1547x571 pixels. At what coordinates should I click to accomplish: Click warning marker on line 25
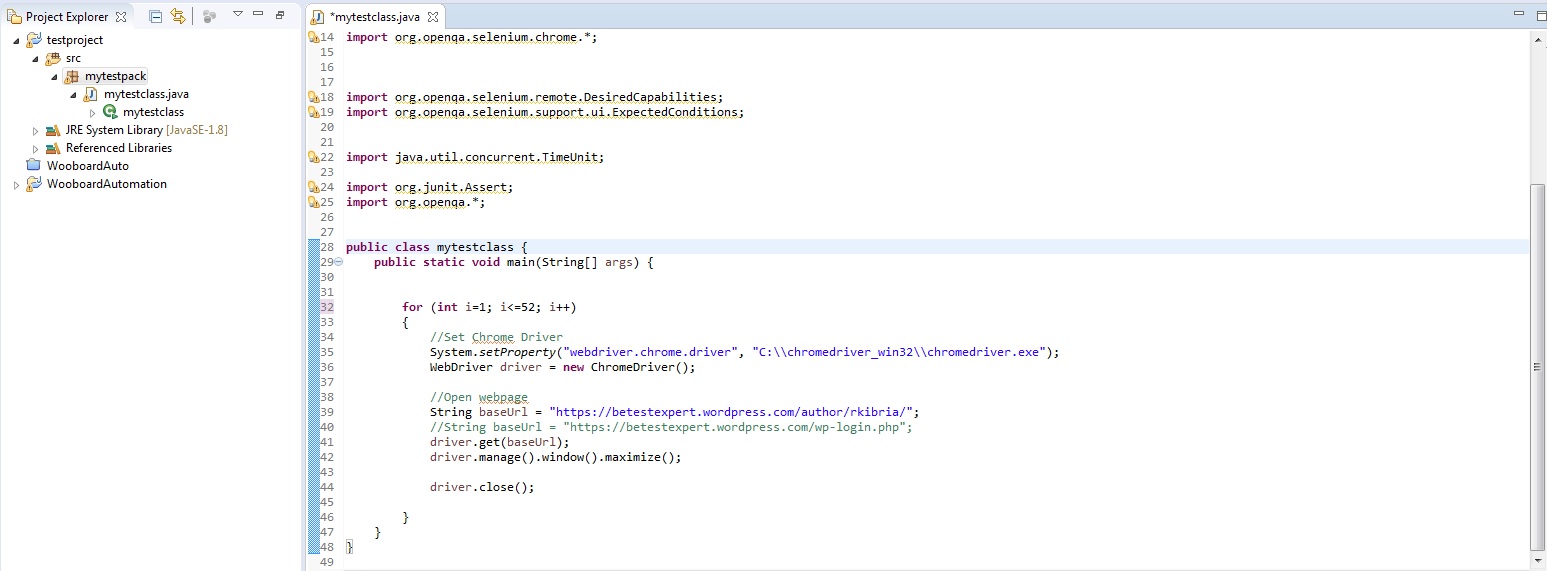pos(313,203)
